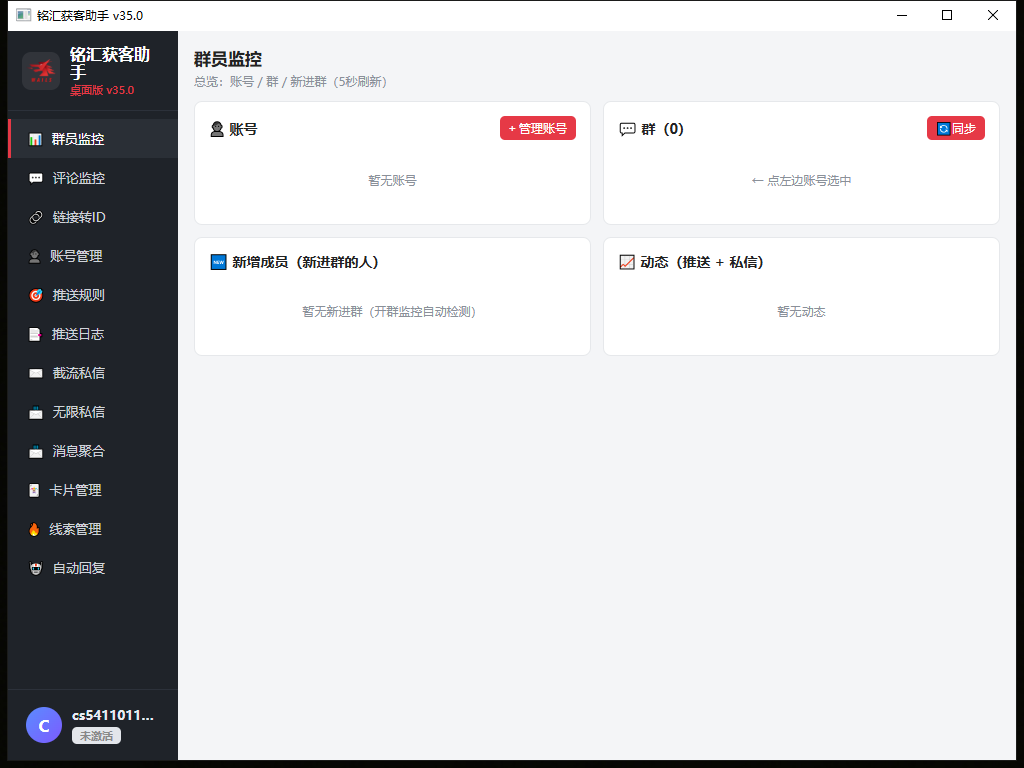Click the 自动回复 robot face icon
Screen dimensions: 1024x768
36,569
